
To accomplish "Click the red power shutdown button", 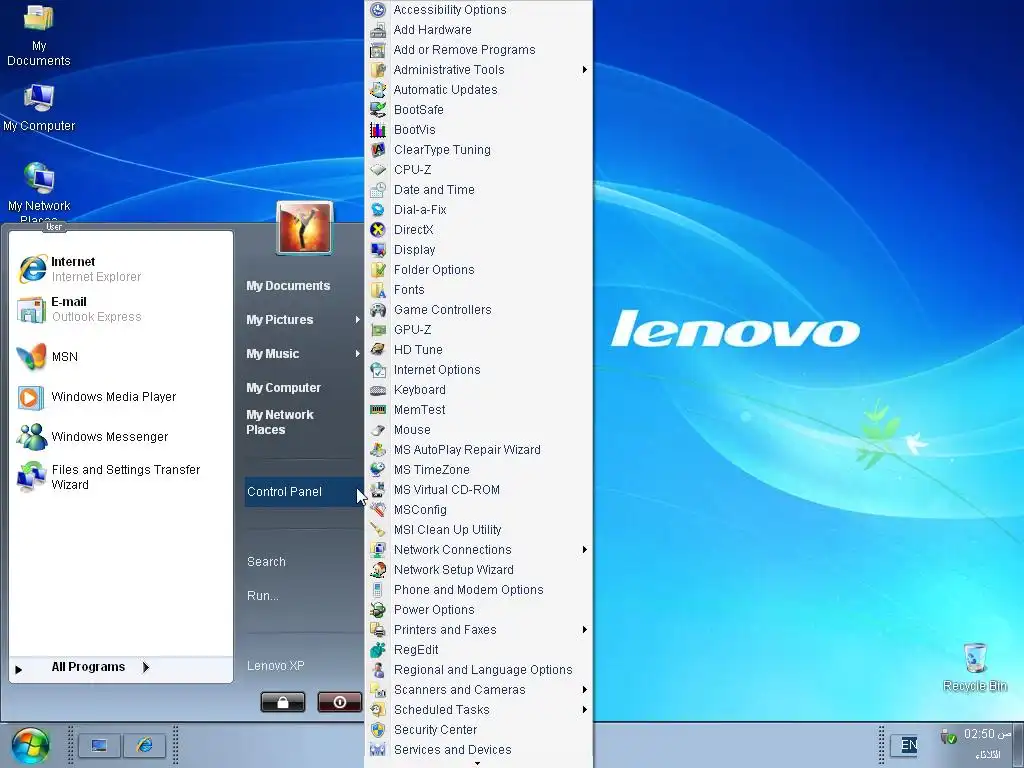I will [x=340, y=702].
